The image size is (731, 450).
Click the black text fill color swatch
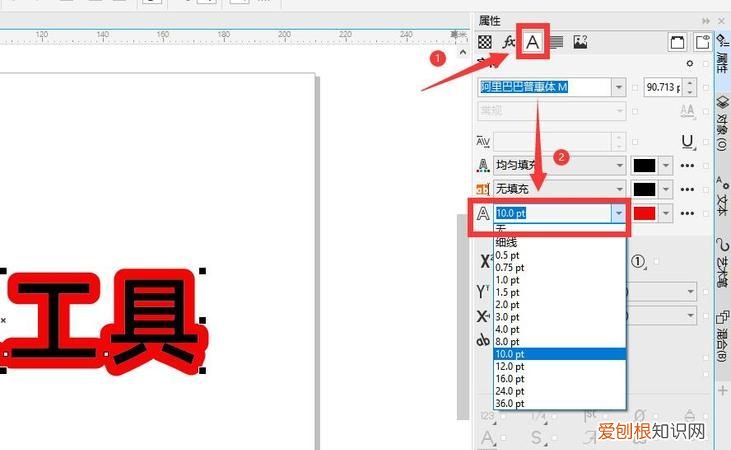tap(644, 165)
